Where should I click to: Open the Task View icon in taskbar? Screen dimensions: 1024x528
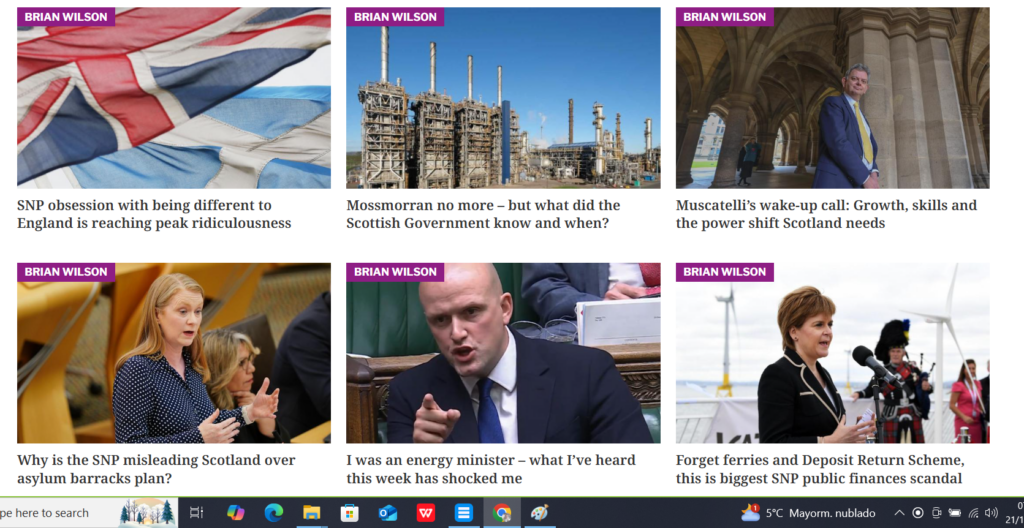pos(196,513)
